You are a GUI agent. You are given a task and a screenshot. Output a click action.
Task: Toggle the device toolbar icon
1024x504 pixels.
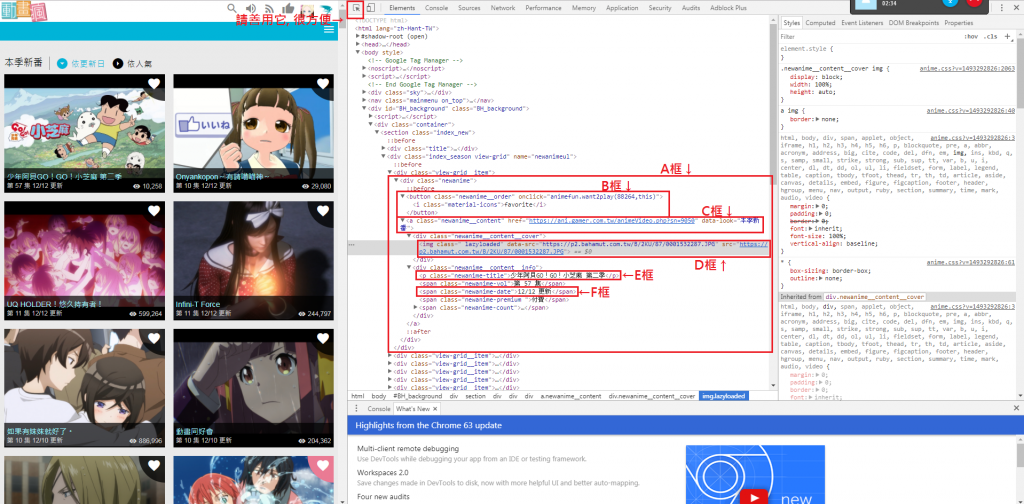pyautogui.click(x=370, y=8)
